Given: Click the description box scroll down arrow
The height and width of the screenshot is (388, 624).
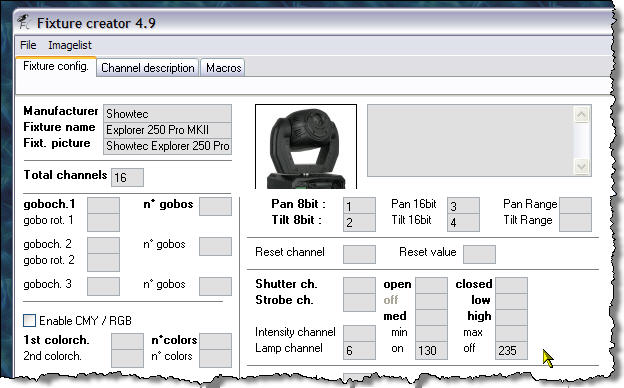Looking at the screenshot, I should coord(581,166).
